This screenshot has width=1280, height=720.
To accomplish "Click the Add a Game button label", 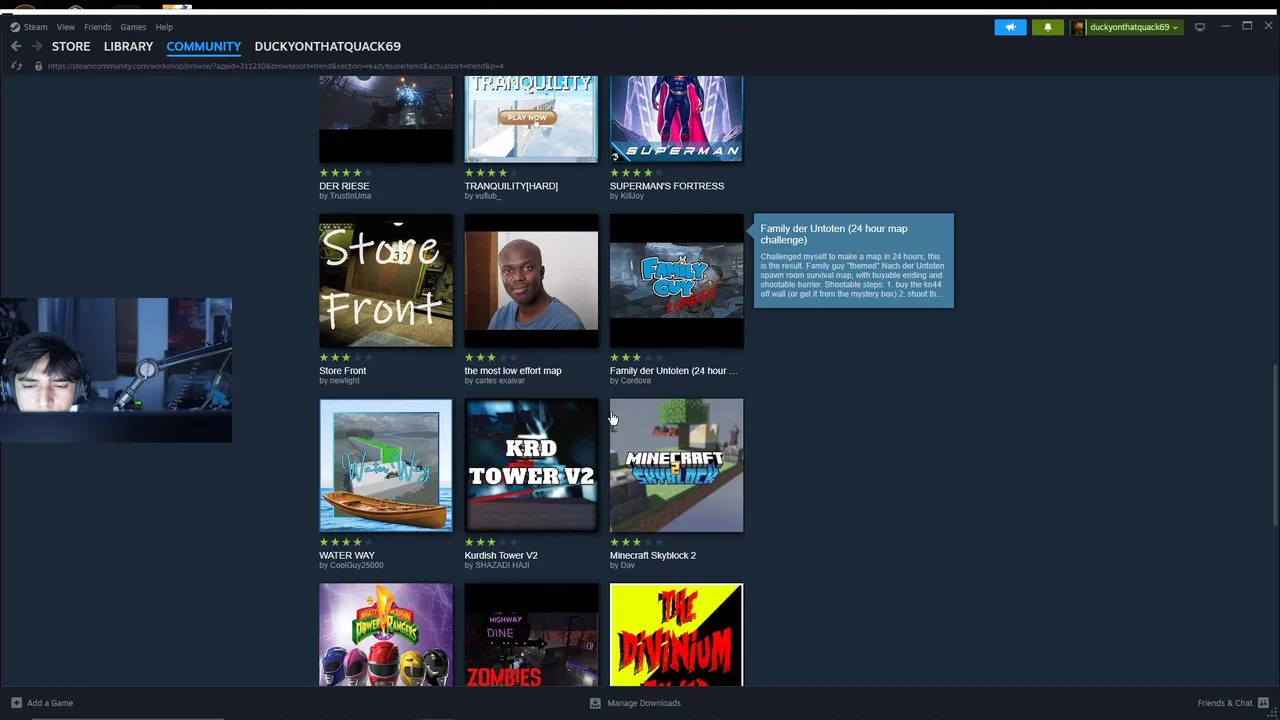I will (x=50, y=703).
